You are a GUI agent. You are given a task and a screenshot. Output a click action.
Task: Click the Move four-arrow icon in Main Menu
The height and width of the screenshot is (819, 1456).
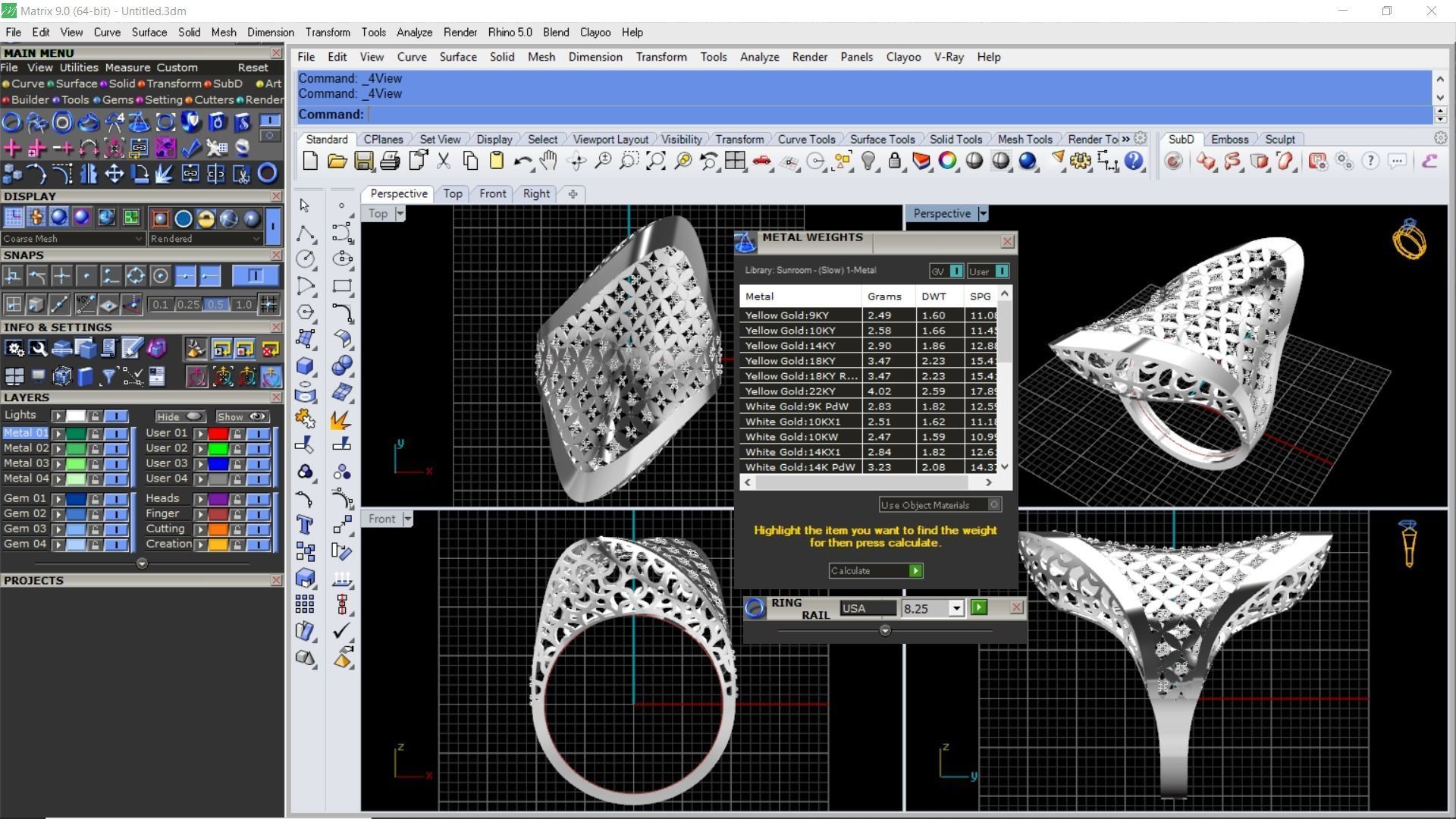[x=114, y=174]
